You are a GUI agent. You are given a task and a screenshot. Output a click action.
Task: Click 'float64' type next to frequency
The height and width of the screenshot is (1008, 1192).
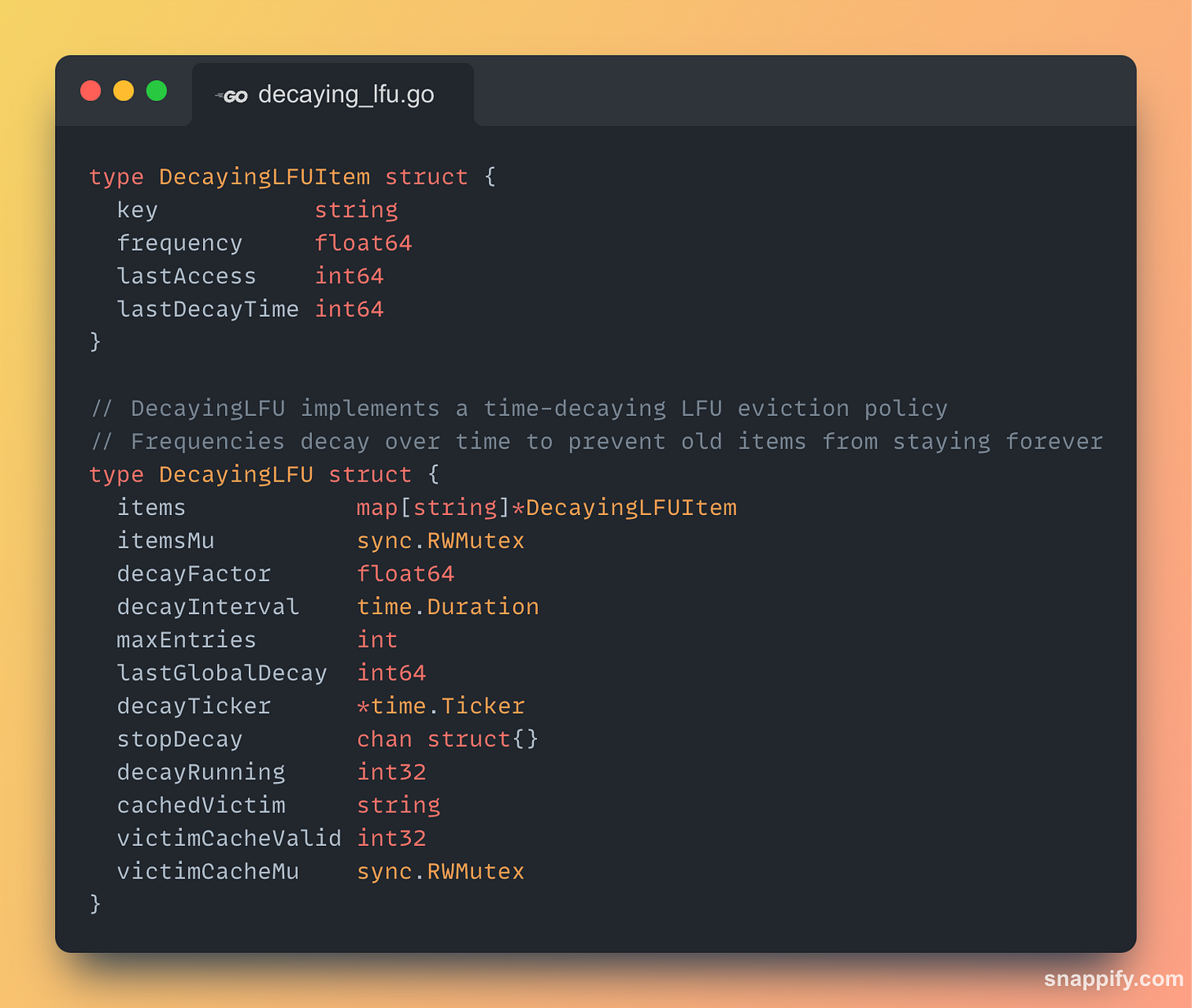pos(363,243)
